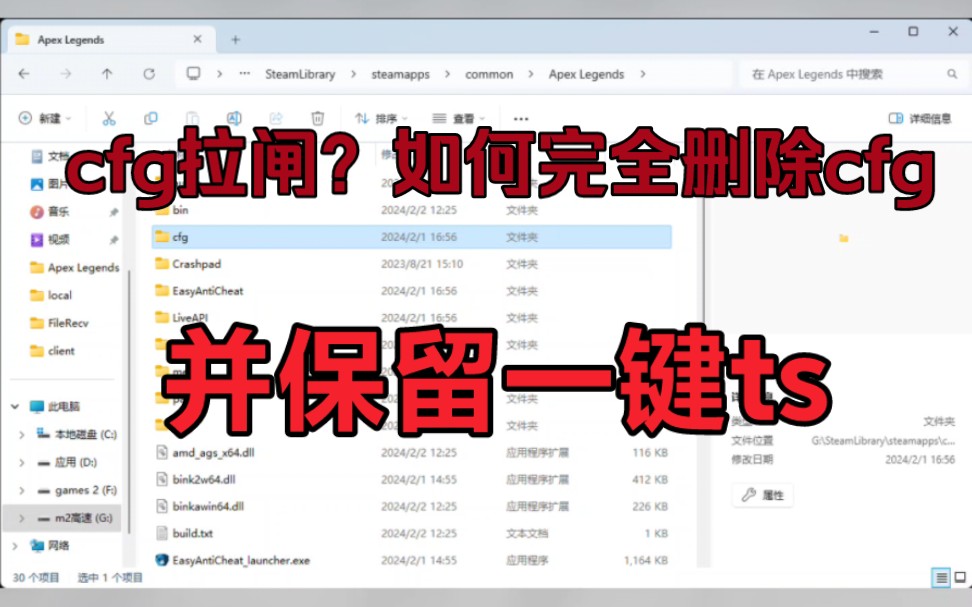Open steamapps in the breadcrumb path

point(399,73)
